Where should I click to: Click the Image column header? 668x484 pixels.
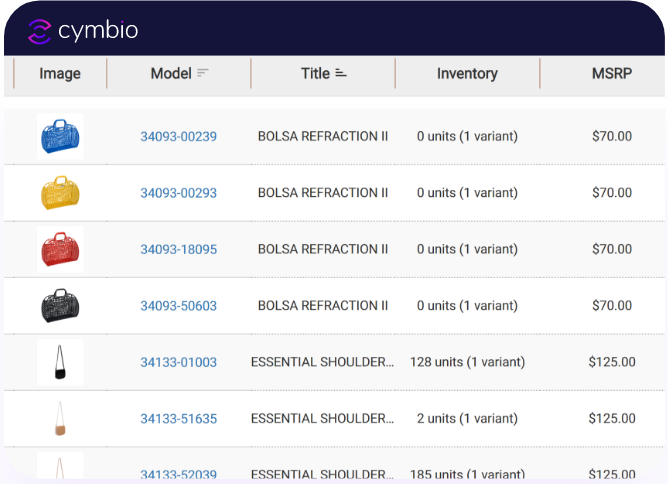pos(60,73)
